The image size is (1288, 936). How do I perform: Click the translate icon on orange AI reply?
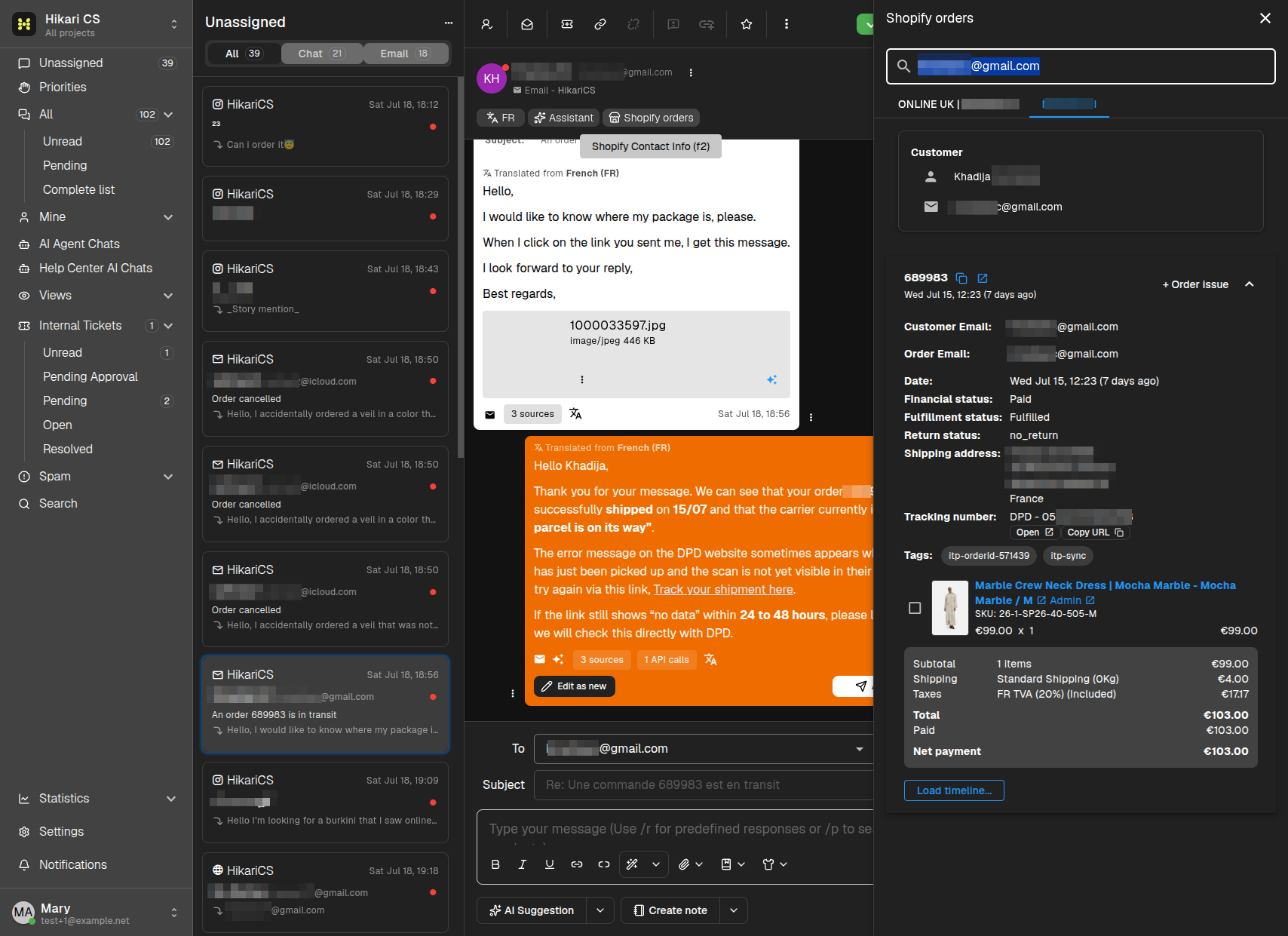[x=710, y=659]
